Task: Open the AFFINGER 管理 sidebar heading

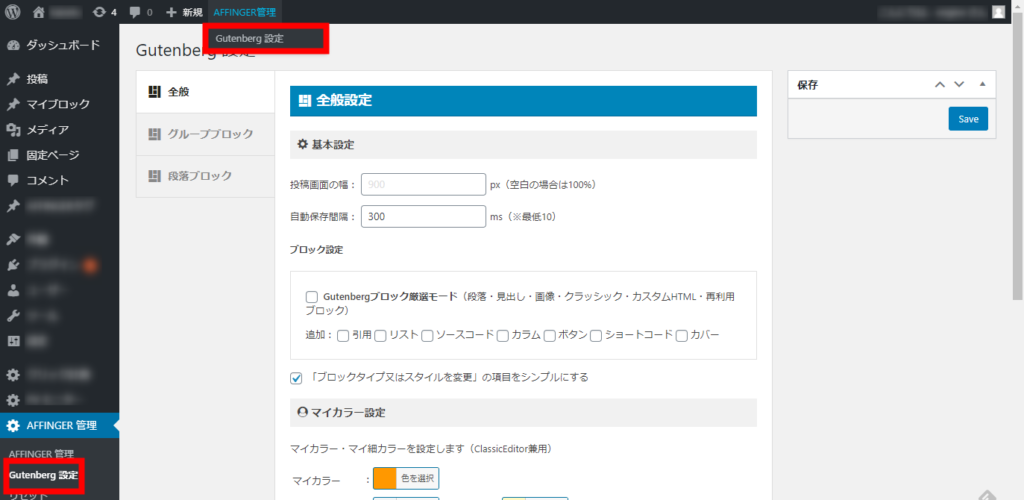Action: [59, 426]
